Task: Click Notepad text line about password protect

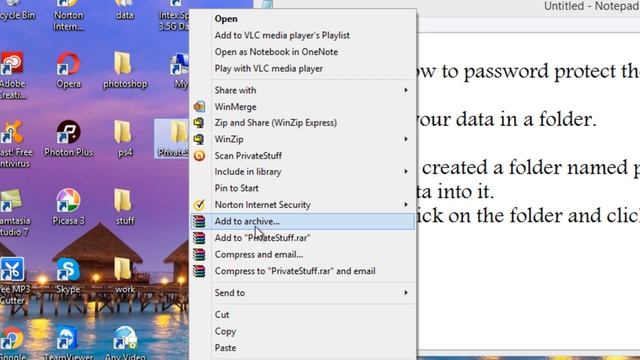Action: click(x=528, y=71)
